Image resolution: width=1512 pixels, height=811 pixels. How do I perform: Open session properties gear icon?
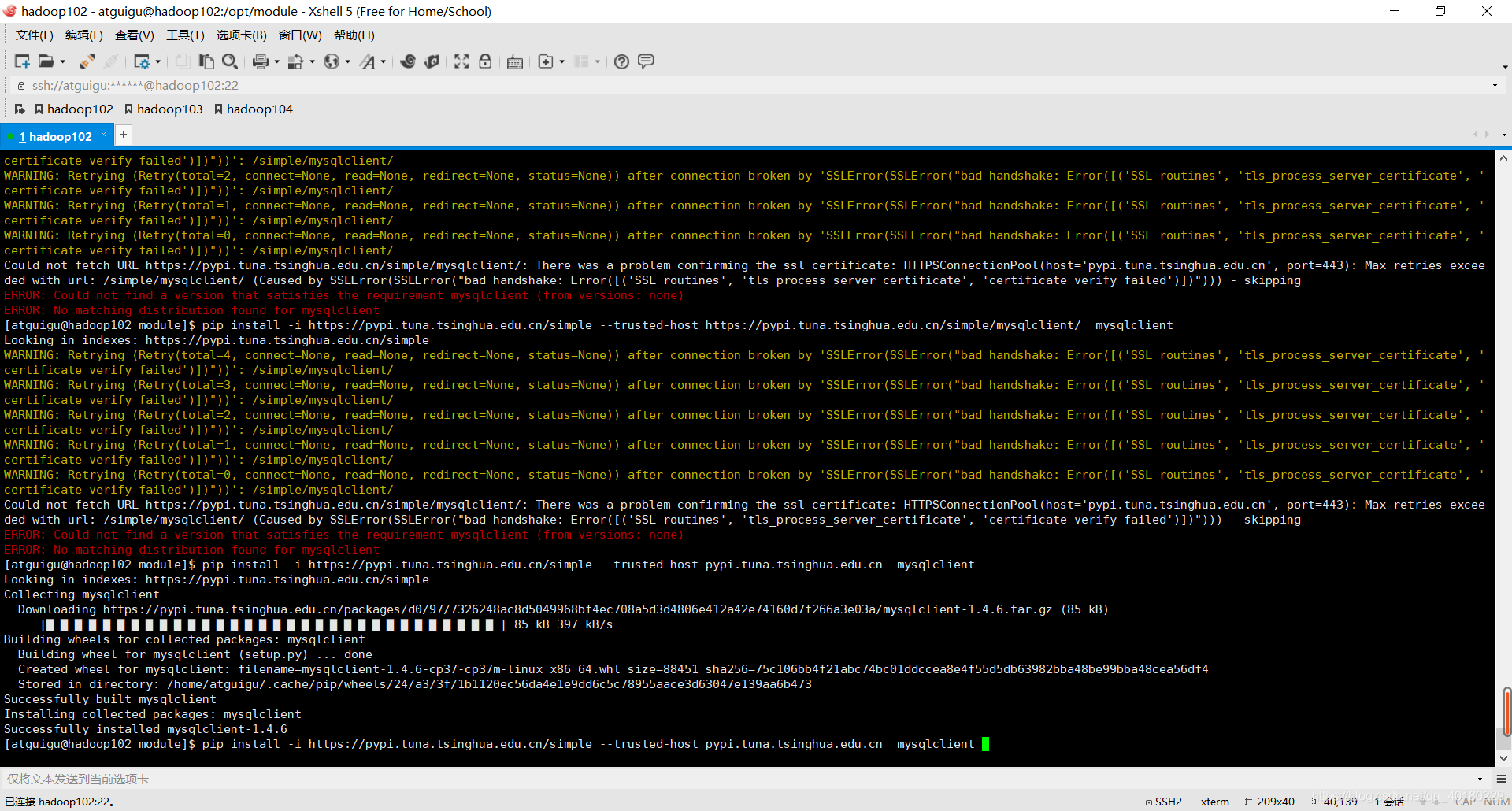tap(142, 61)
